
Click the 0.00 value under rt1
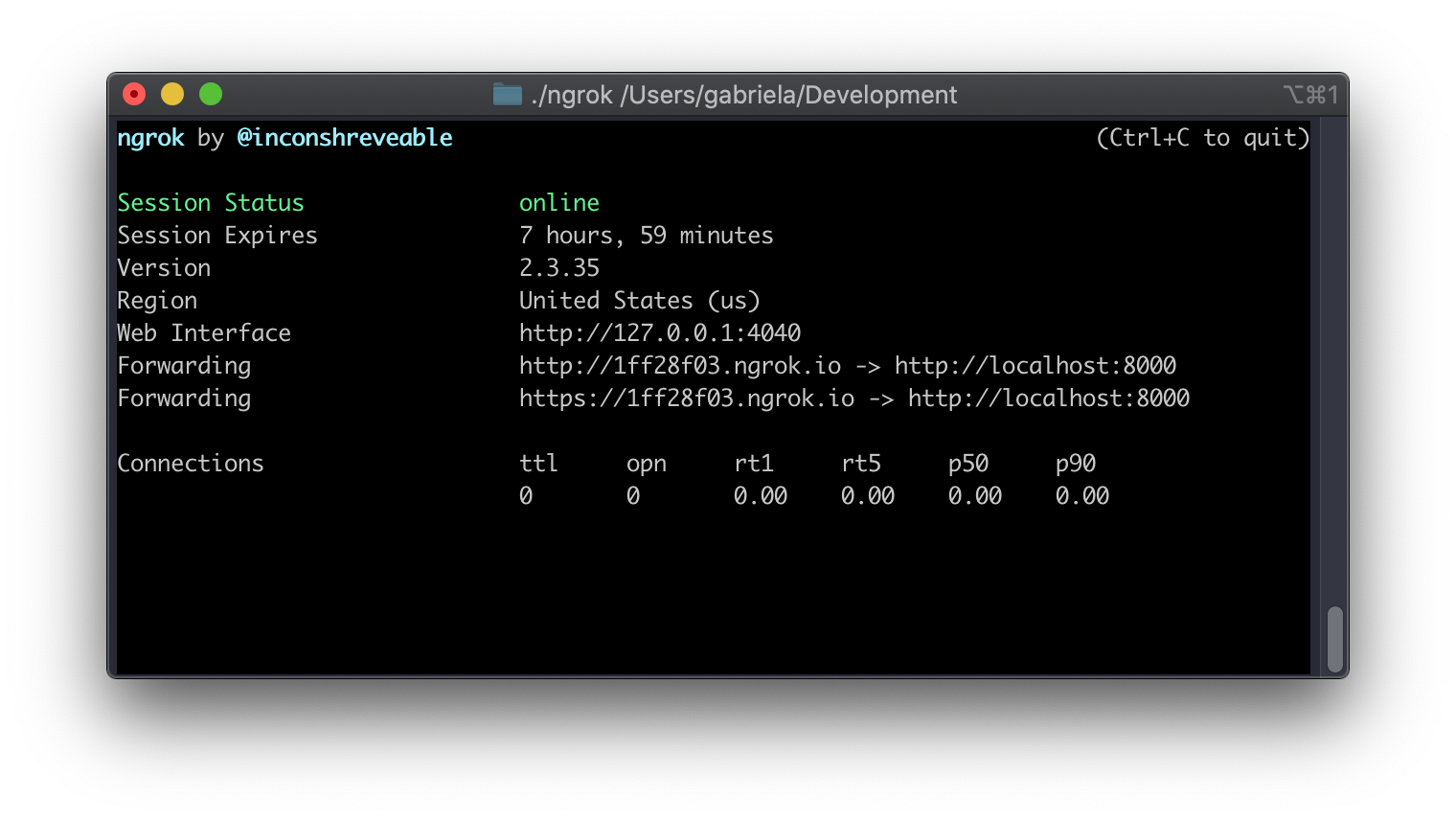pos(761,496)
